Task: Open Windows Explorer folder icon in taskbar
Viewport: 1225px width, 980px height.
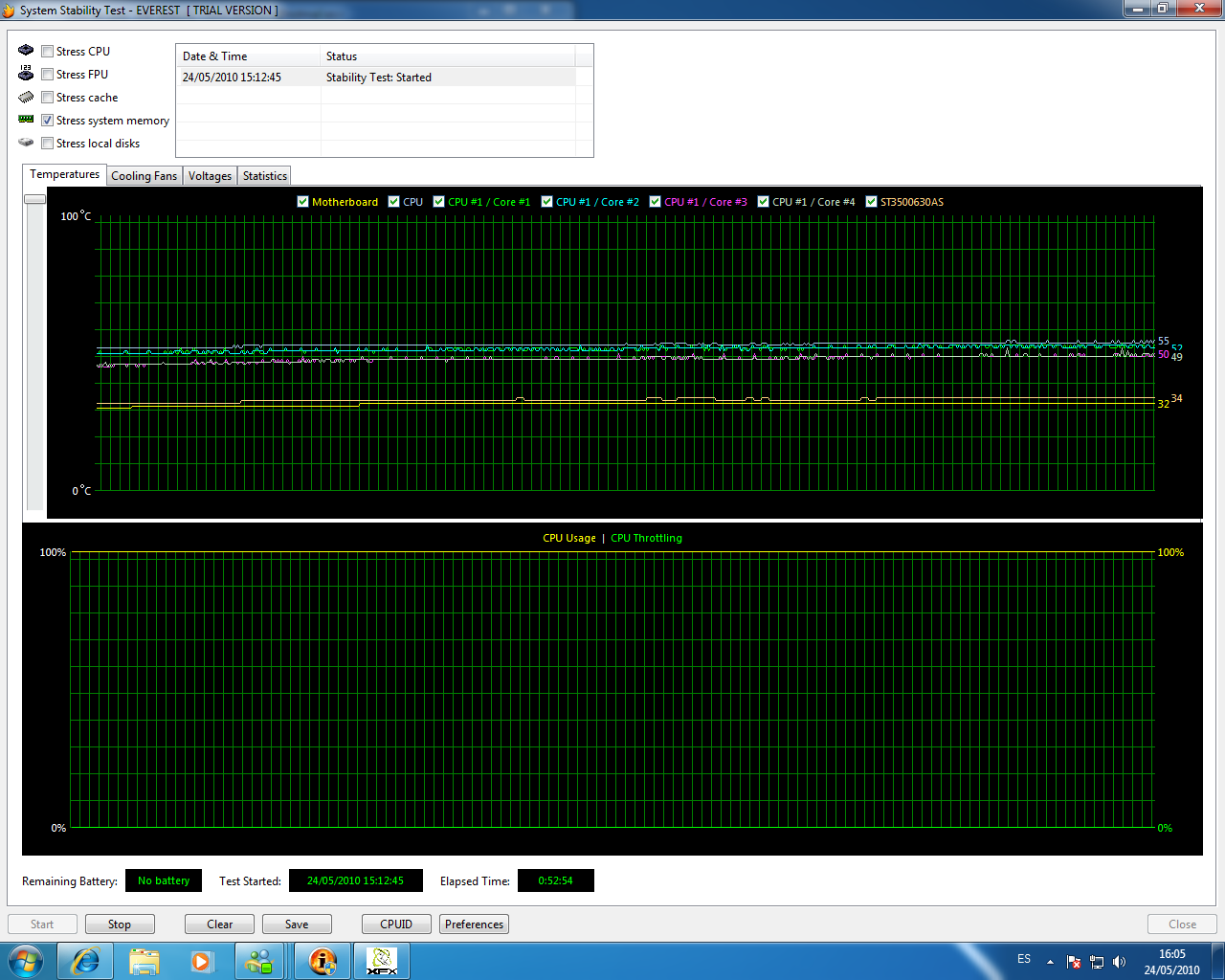Action: click(144, 961)
